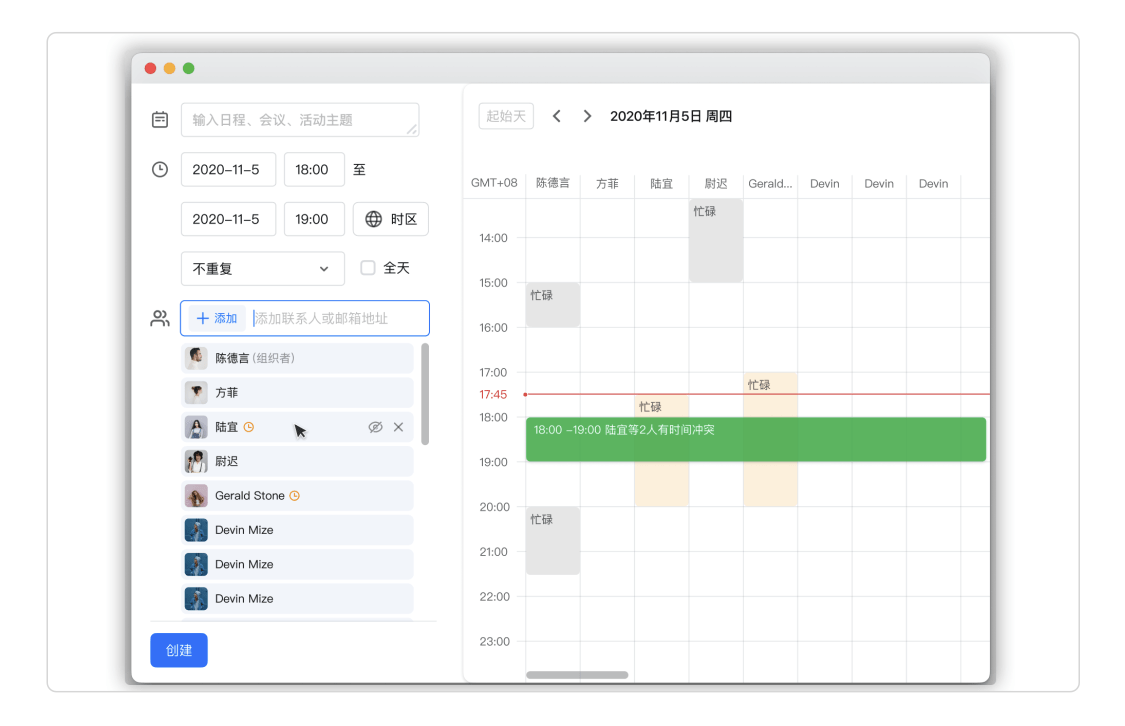Click 尉迟 column header in calendar
The height and width of the screenshot is (726, 1125).
(x=716, y=184)
